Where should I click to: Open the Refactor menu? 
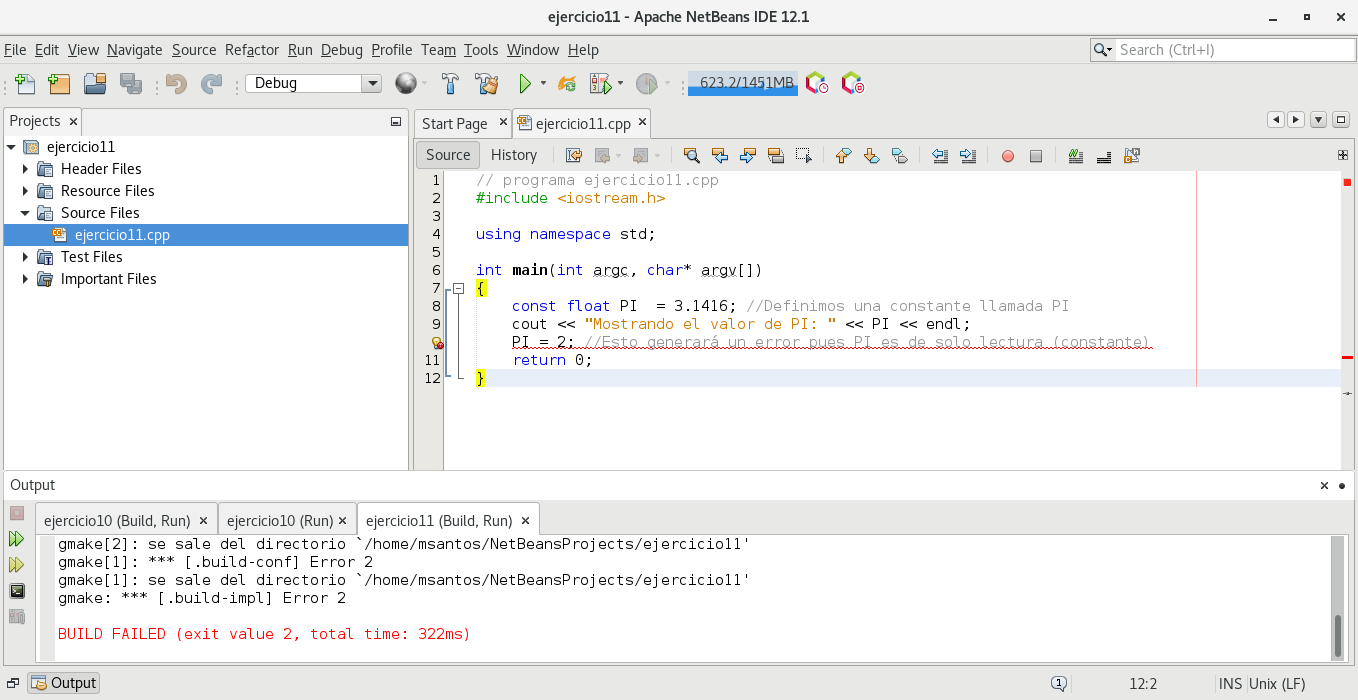252,50
